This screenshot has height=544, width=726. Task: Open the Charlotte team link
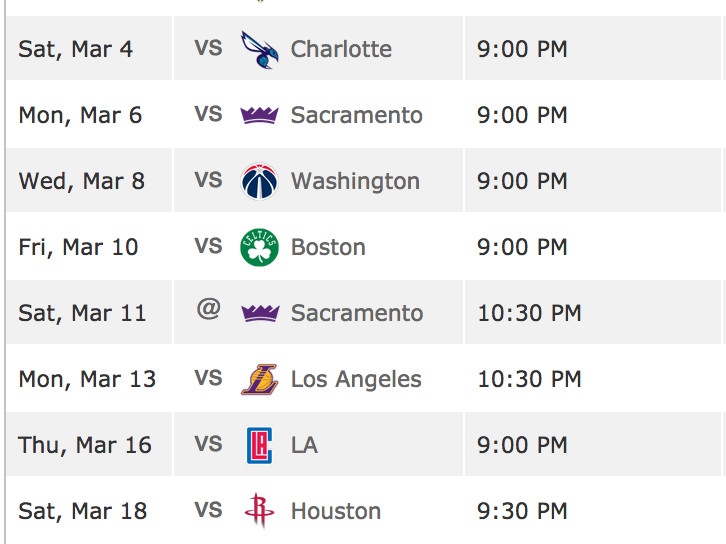(341, 49)
